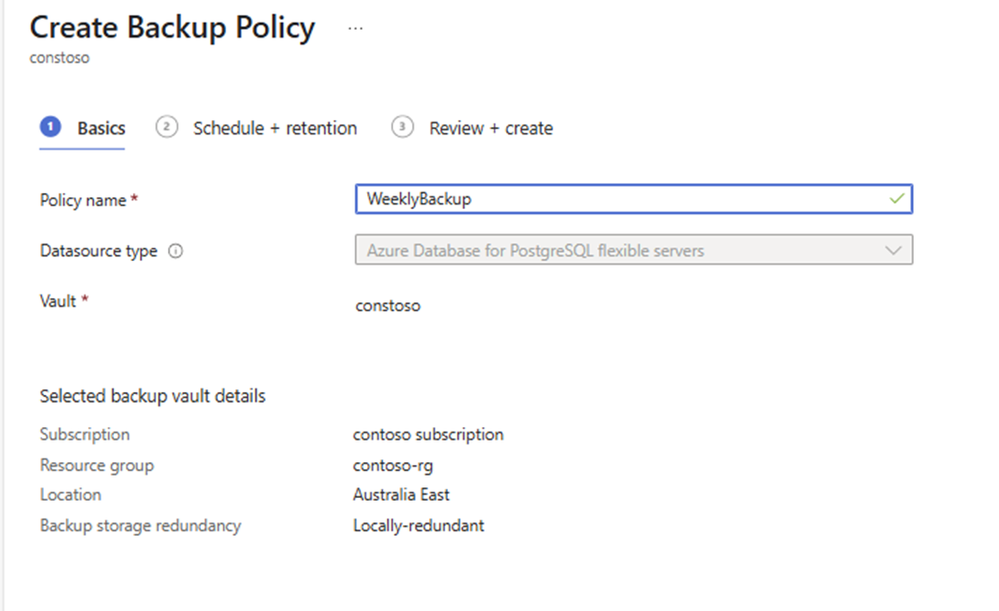Click the Datasource type dropdown chevron
The width and height of the screenshot is (999, 611).
tap(893, 250)
